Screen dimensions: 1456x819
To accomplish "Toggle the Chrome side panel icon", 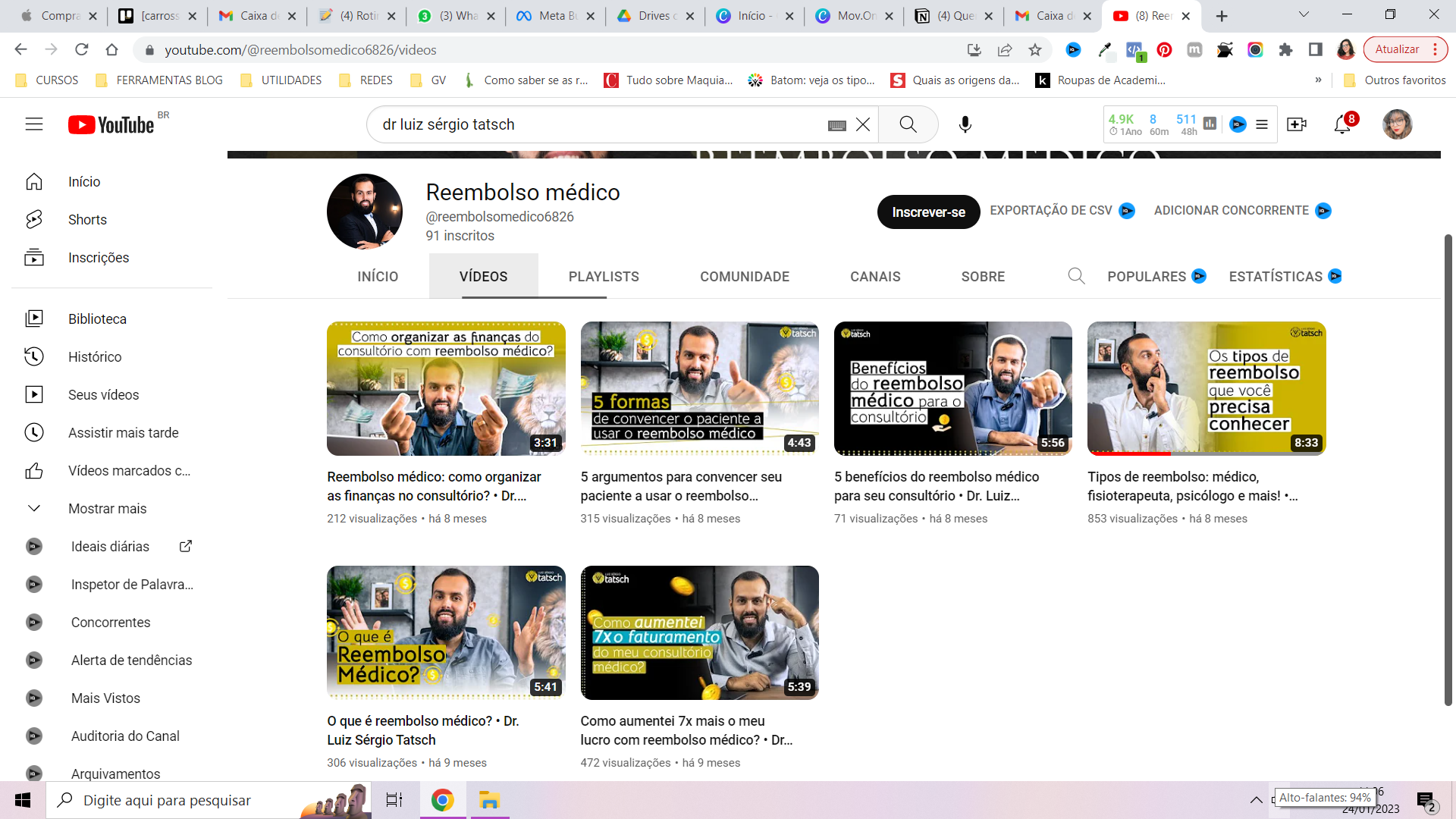I will 1316,50.
